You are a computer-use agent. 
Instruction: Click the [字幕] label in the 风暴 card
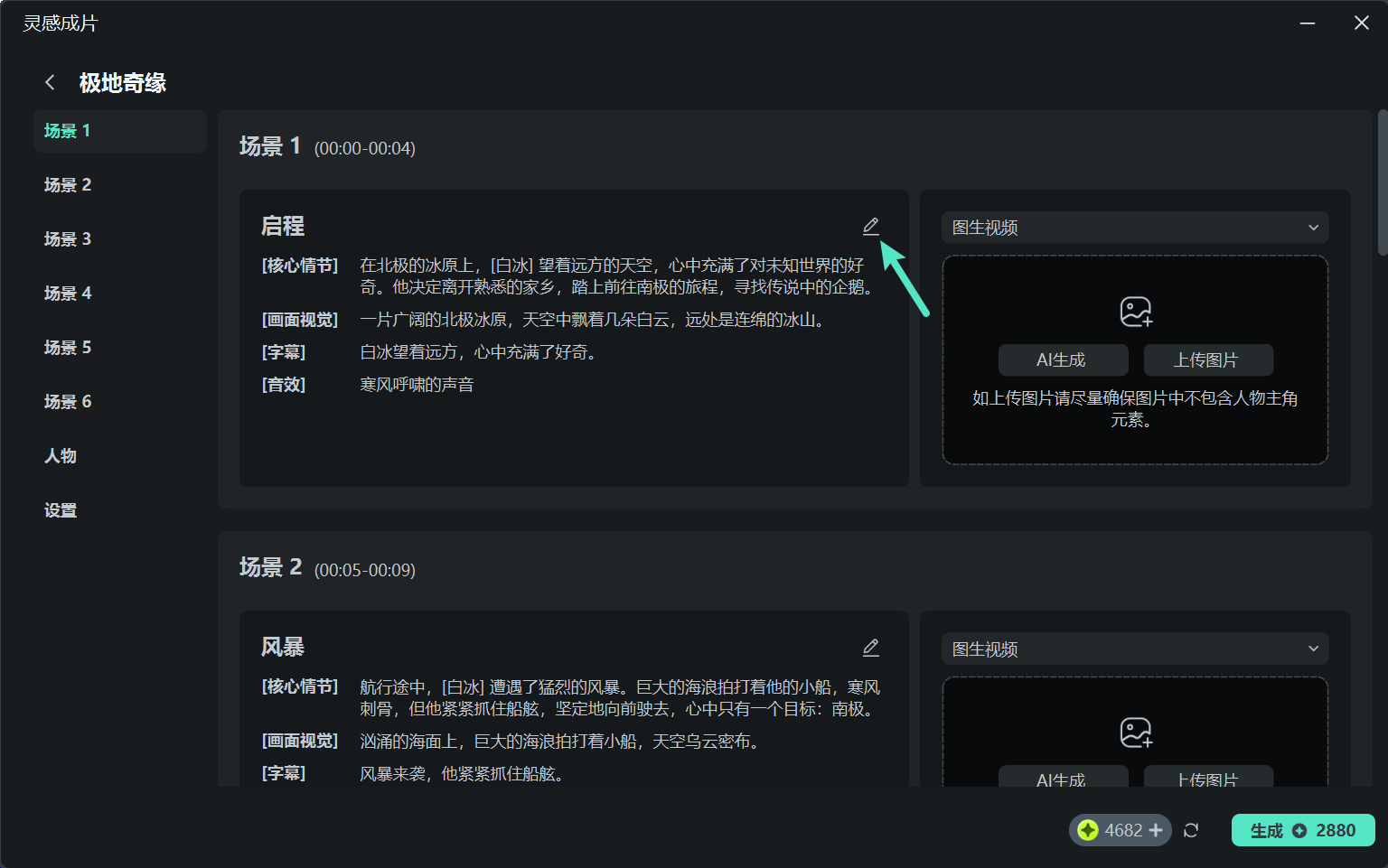[284, 773]
